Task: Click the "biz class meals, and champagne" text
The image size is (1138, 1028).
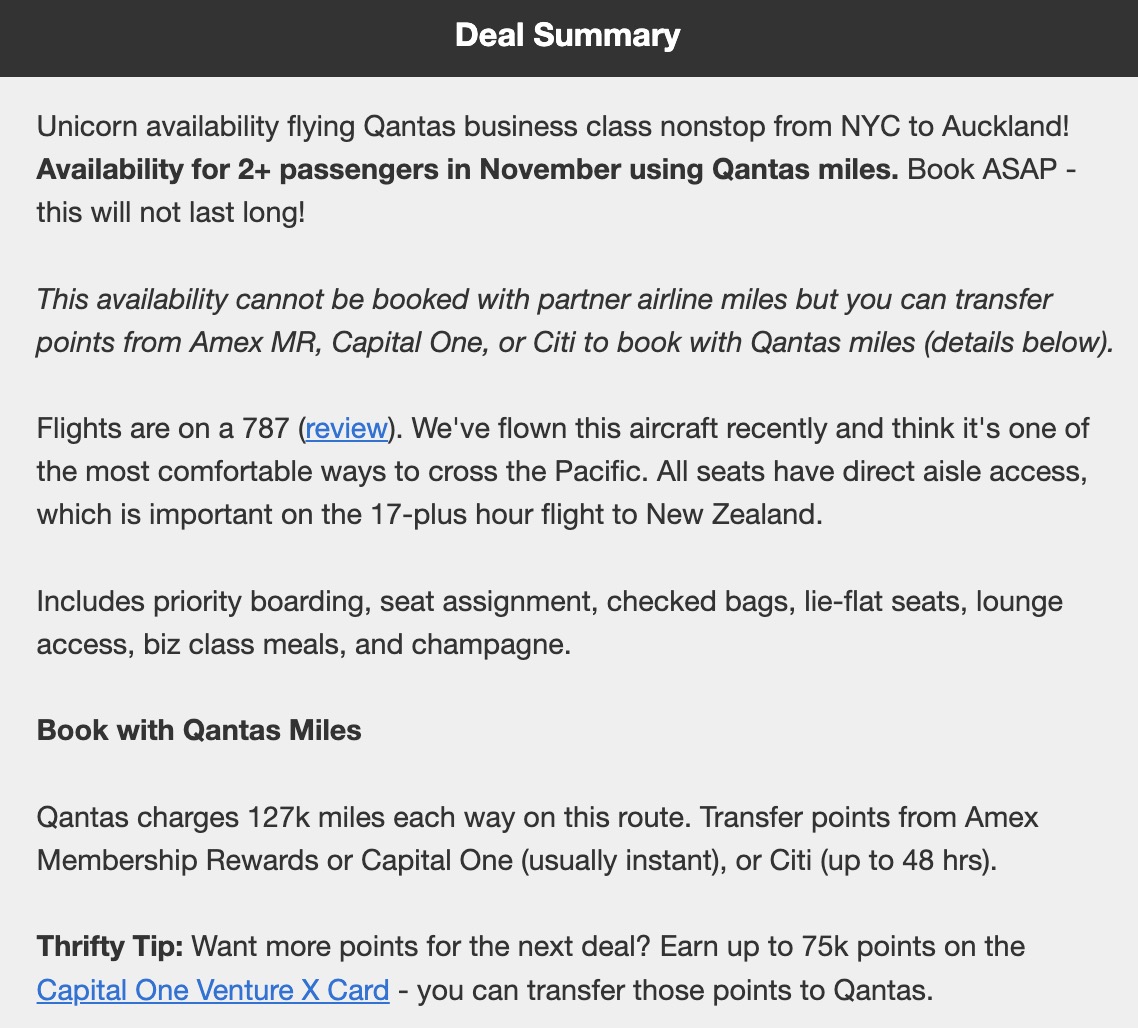Action: pyautogui.click(x=350, y=645)
